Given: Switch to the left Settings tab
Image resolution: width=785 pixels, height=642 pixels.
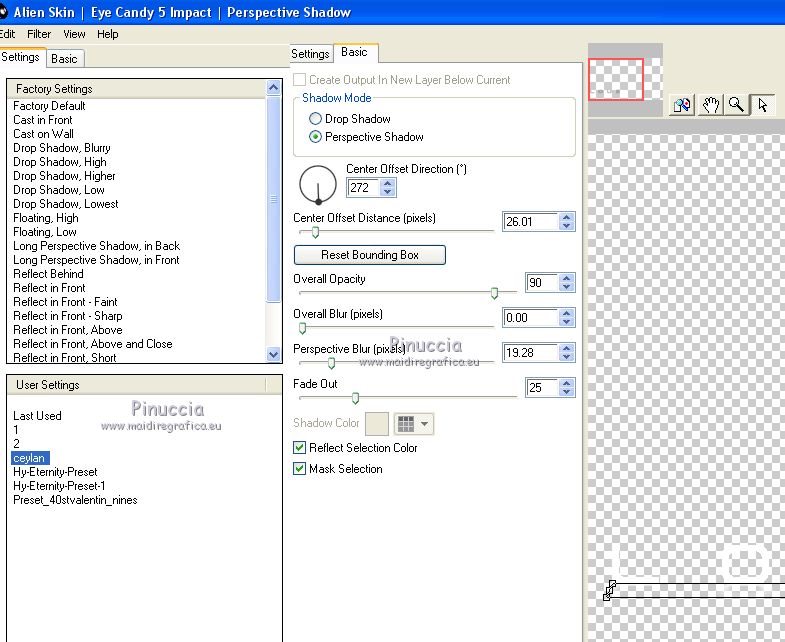Looking at the screenshot, I should [x=21, y=57].
